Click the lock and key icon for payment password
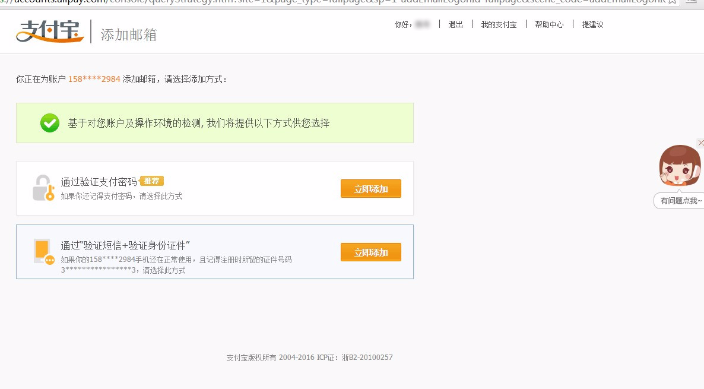This screenshot has height=389, width=704. click(x=44, y=188)
